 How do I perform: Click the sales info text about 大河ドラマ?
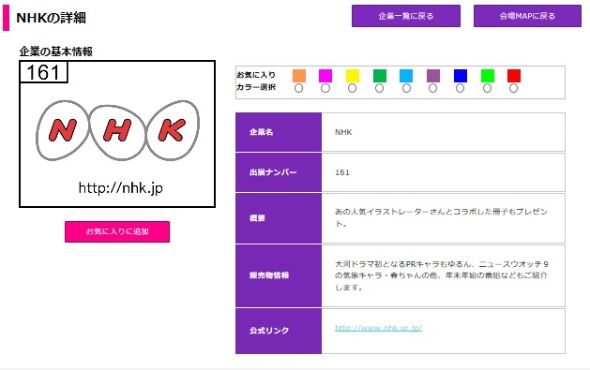click(x=441, y=276)
